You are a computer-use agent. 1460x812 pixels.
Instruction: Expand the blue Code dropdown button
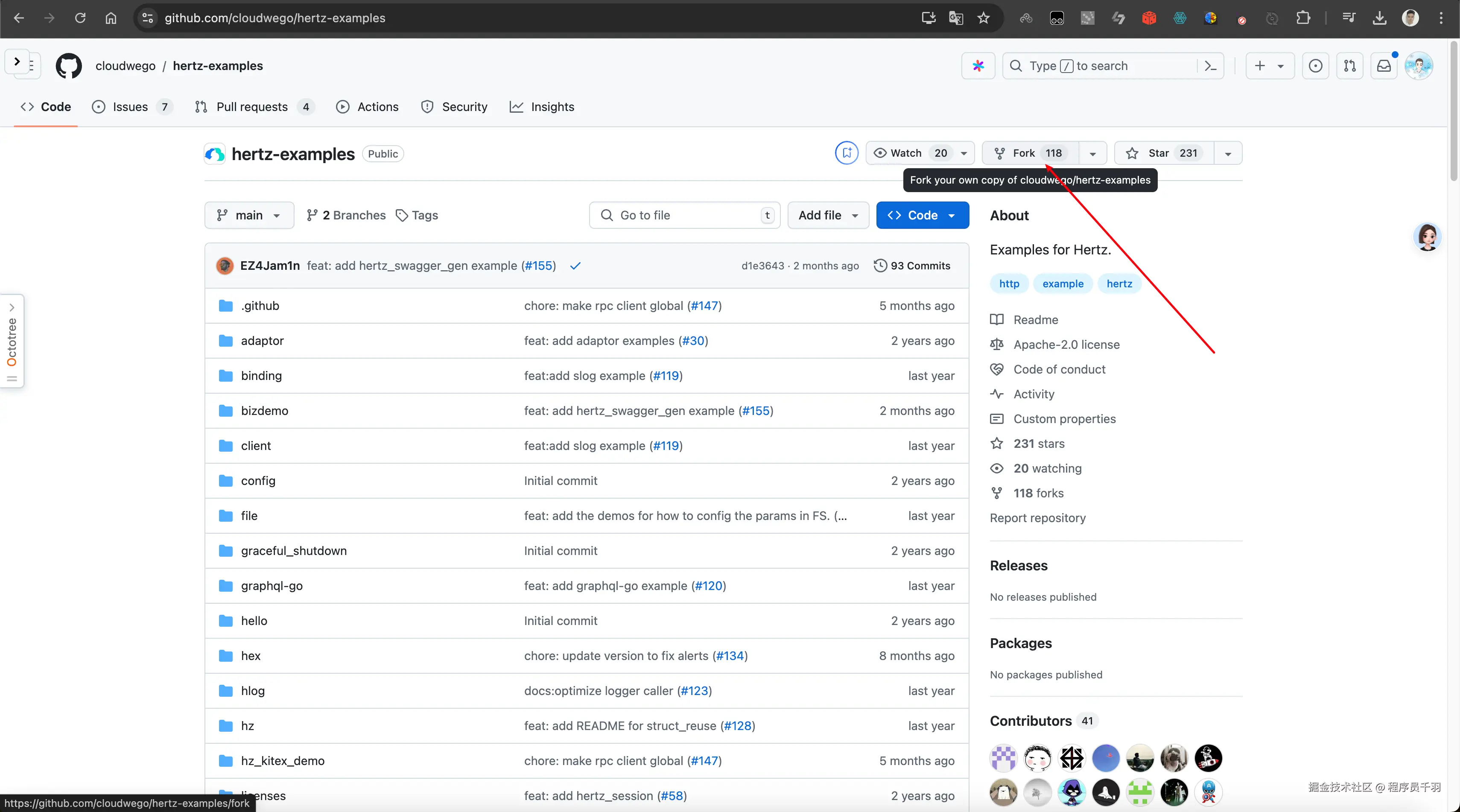click(x=922, y=215)
